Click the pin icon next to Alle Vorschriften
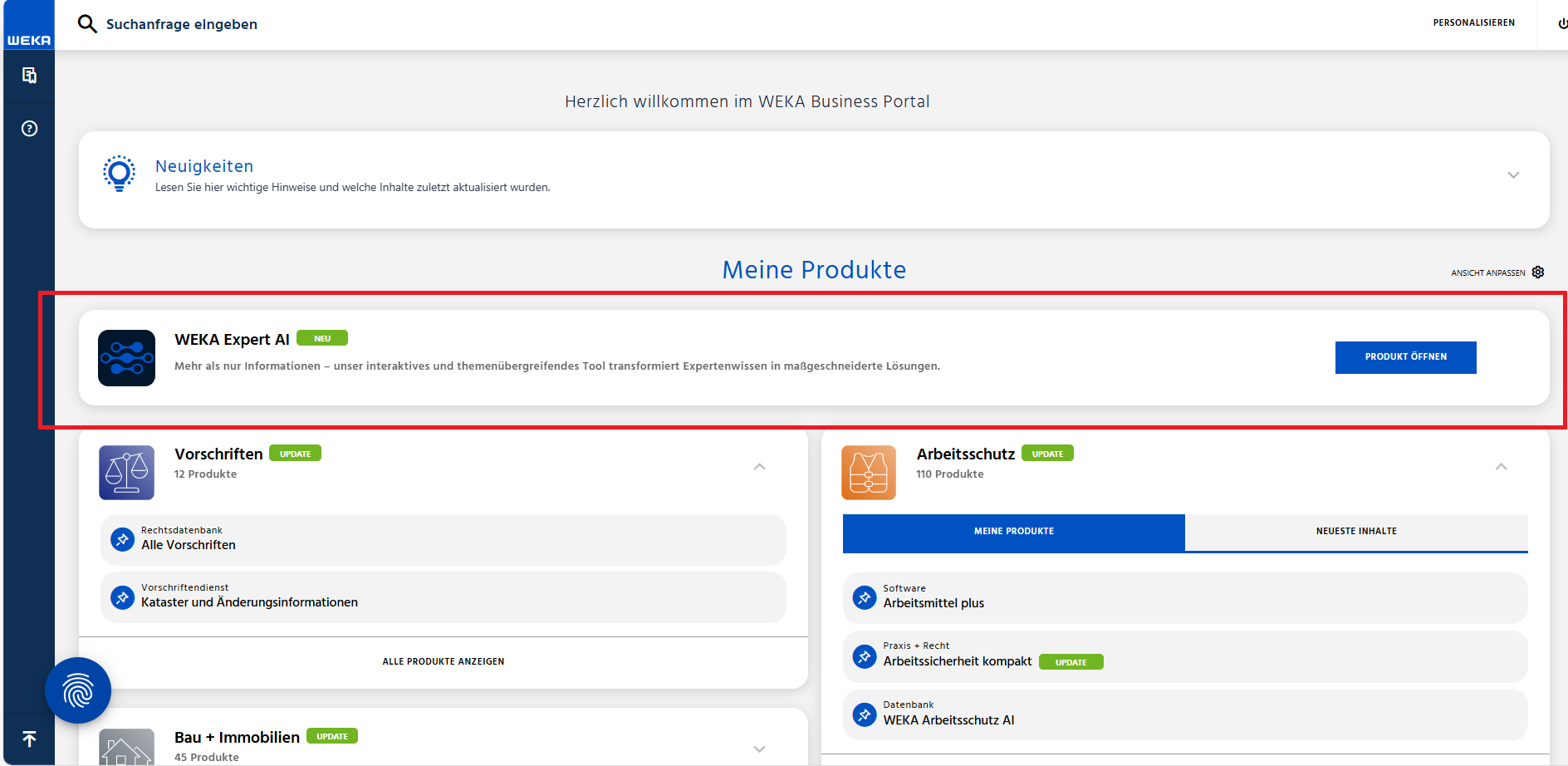 122,539
